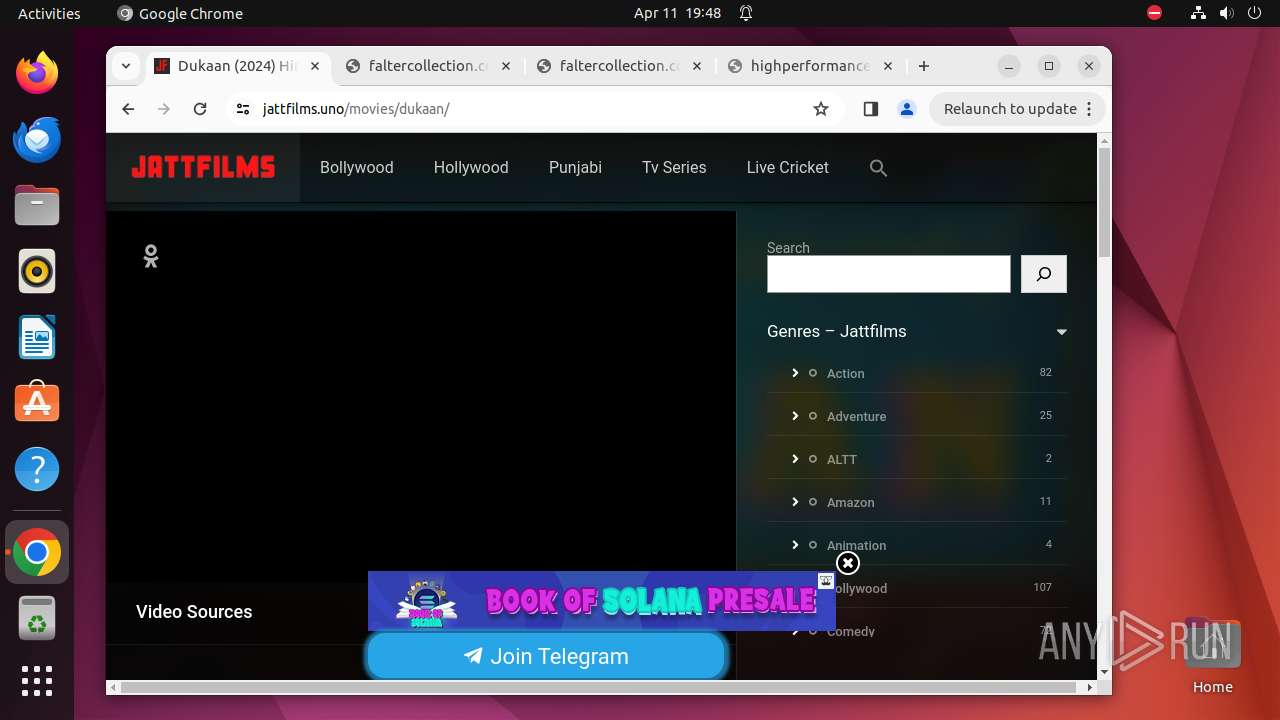Collapse the Genres – Jattfilms section
Screen dimensions: 1280x720
(1061, 332)
